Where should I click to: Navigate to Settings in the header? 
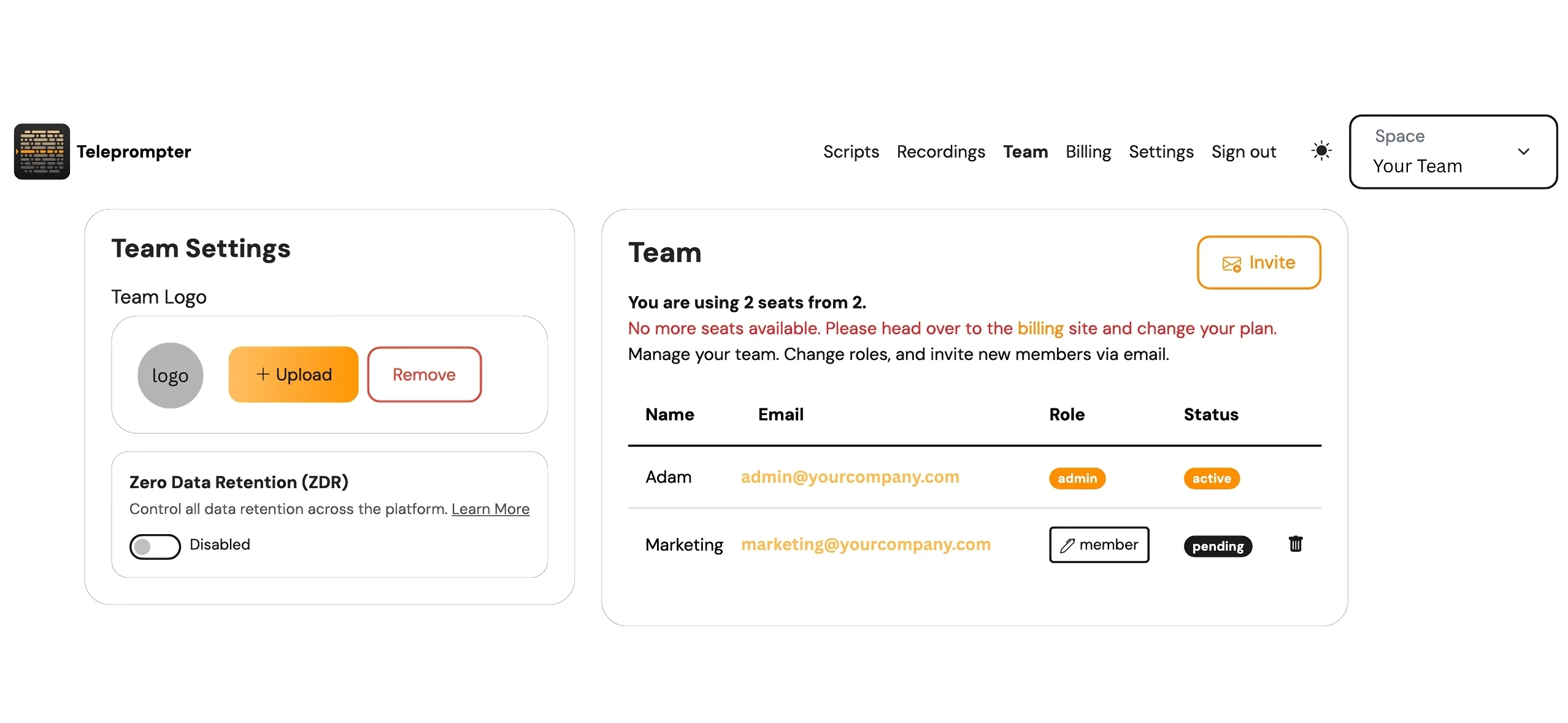coord(1161,151)
